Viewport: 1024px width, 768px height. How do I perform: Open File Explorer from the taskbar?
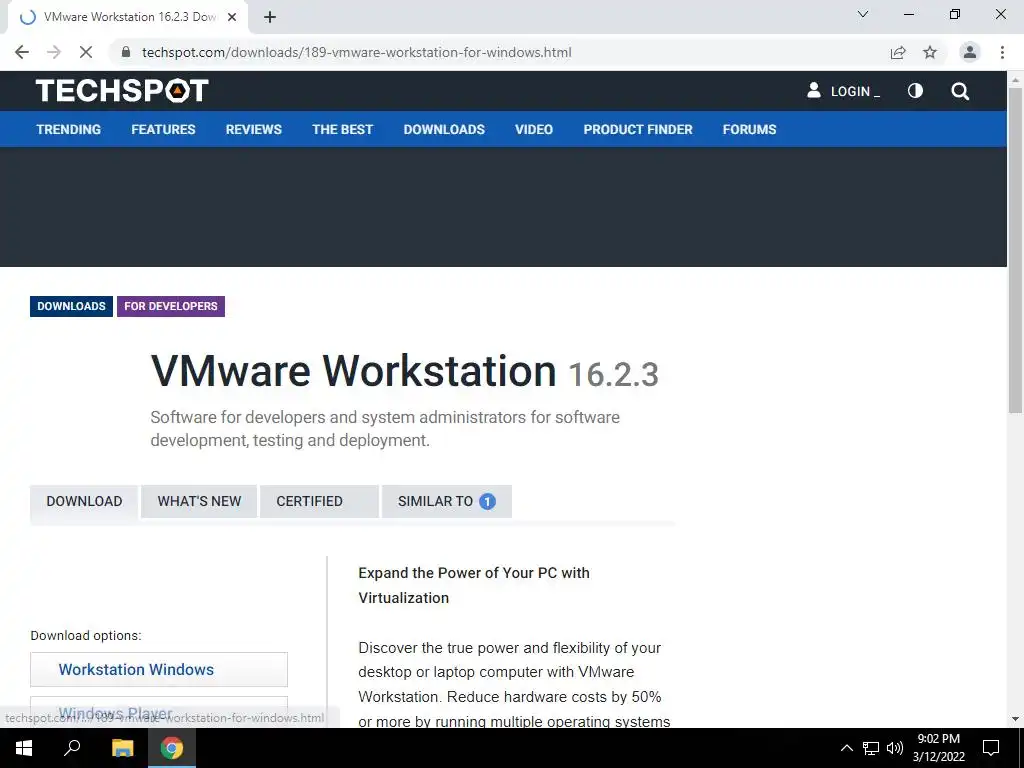coord(122,748)
